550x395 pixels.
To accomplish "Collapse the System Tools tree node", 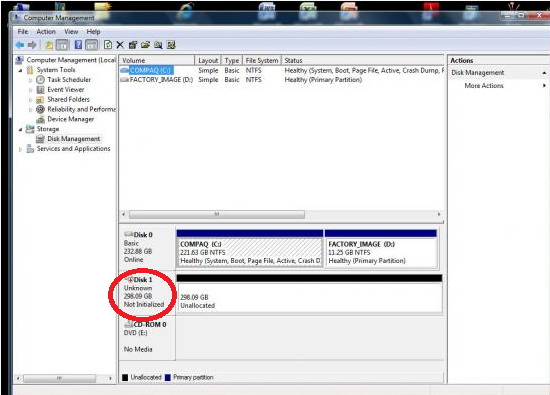I will point(20,70).
